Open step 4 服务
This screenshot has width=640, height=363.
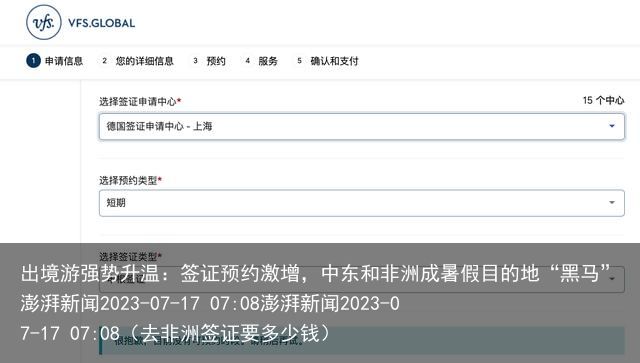262,61
